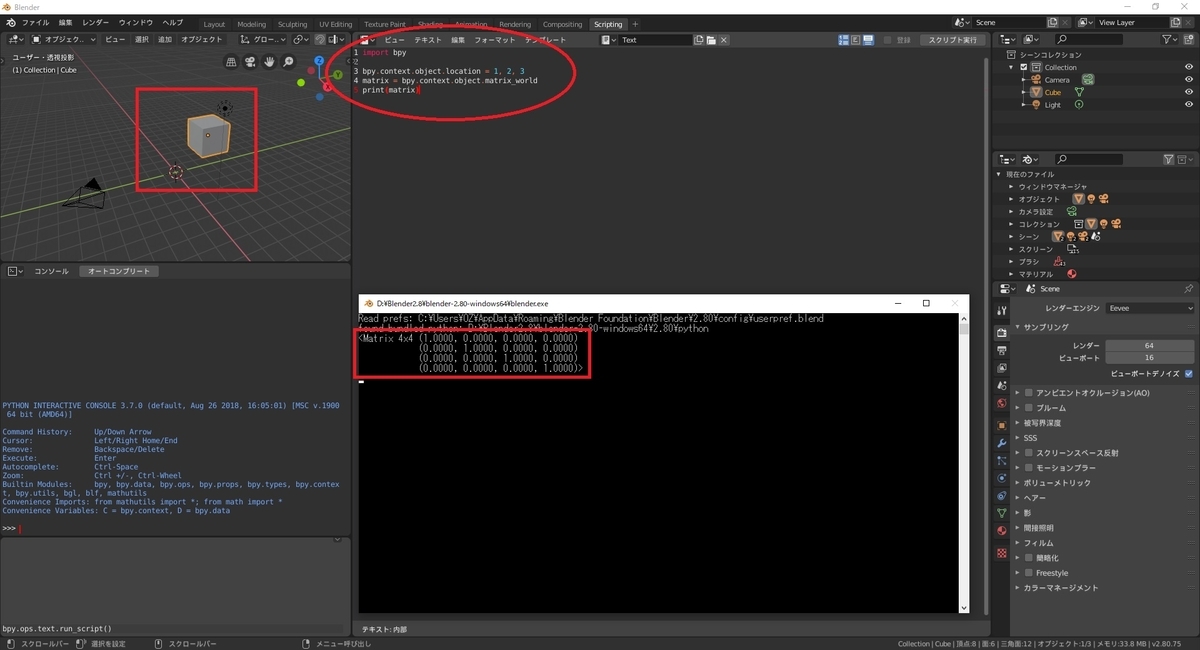Hide the Light with its eye icon

[x=1189, y=104]
